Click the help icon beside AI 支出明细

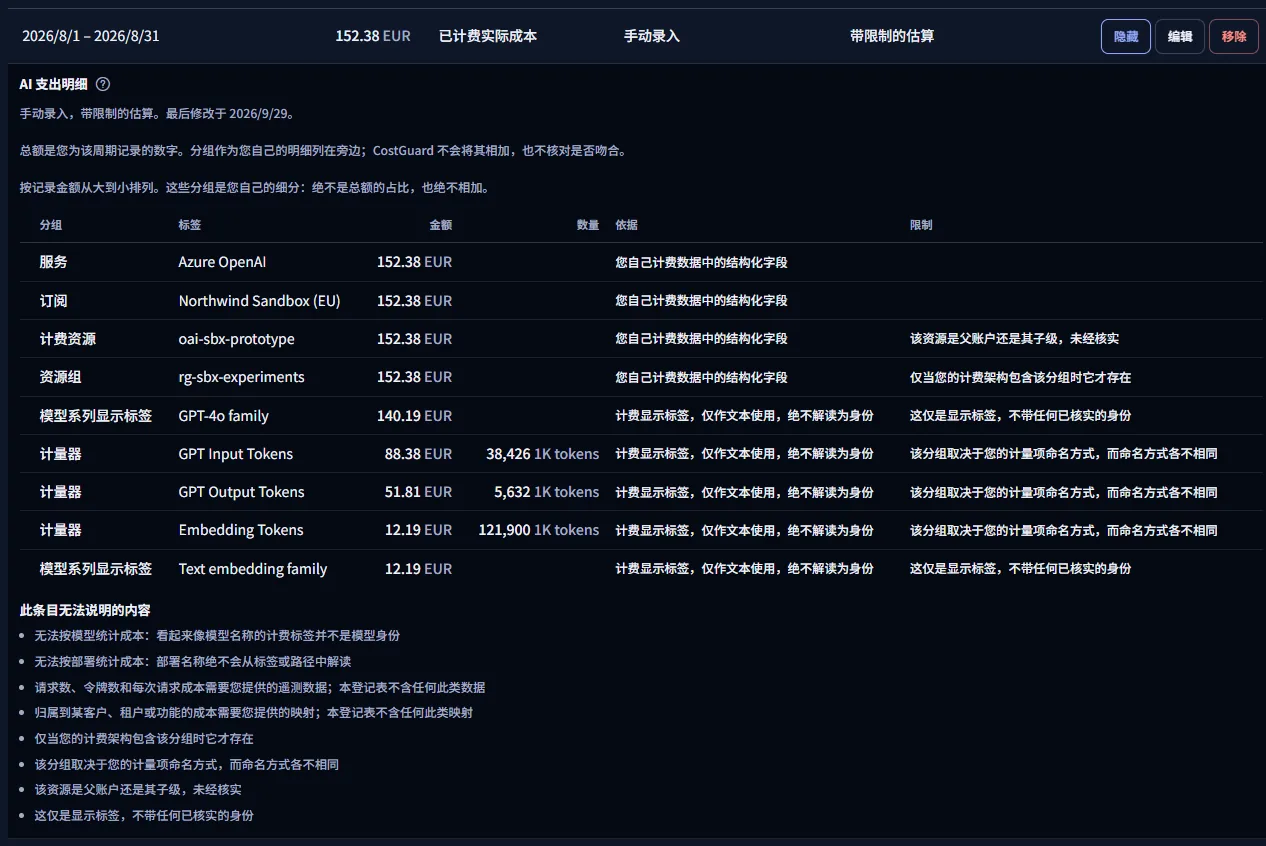(x=103, y=84)
